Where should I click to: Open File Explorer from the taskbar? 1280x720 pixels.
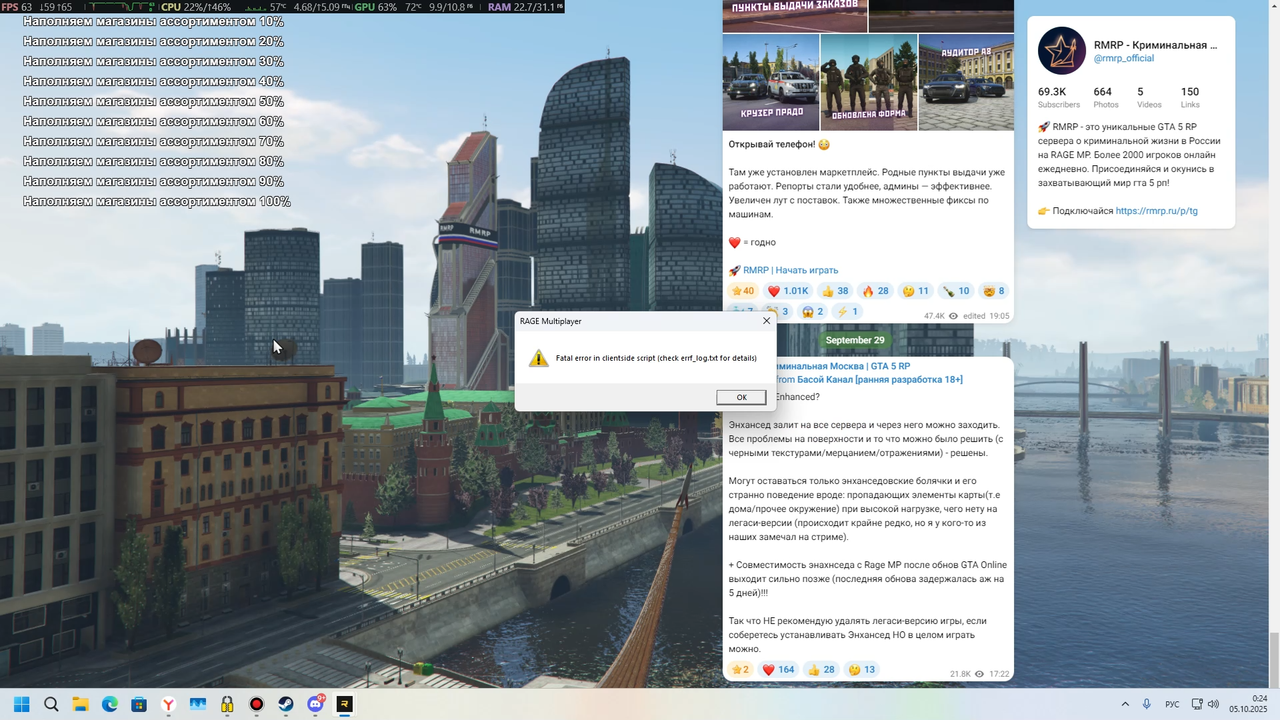pyautogui.click(x=80, y=704)
